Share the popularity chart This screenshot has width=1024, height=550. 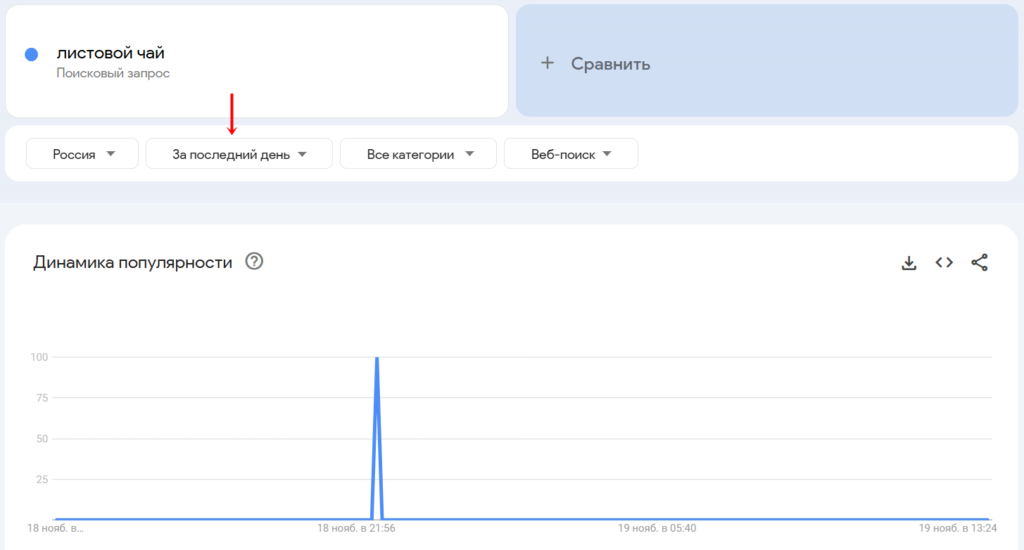pos(979,263)
